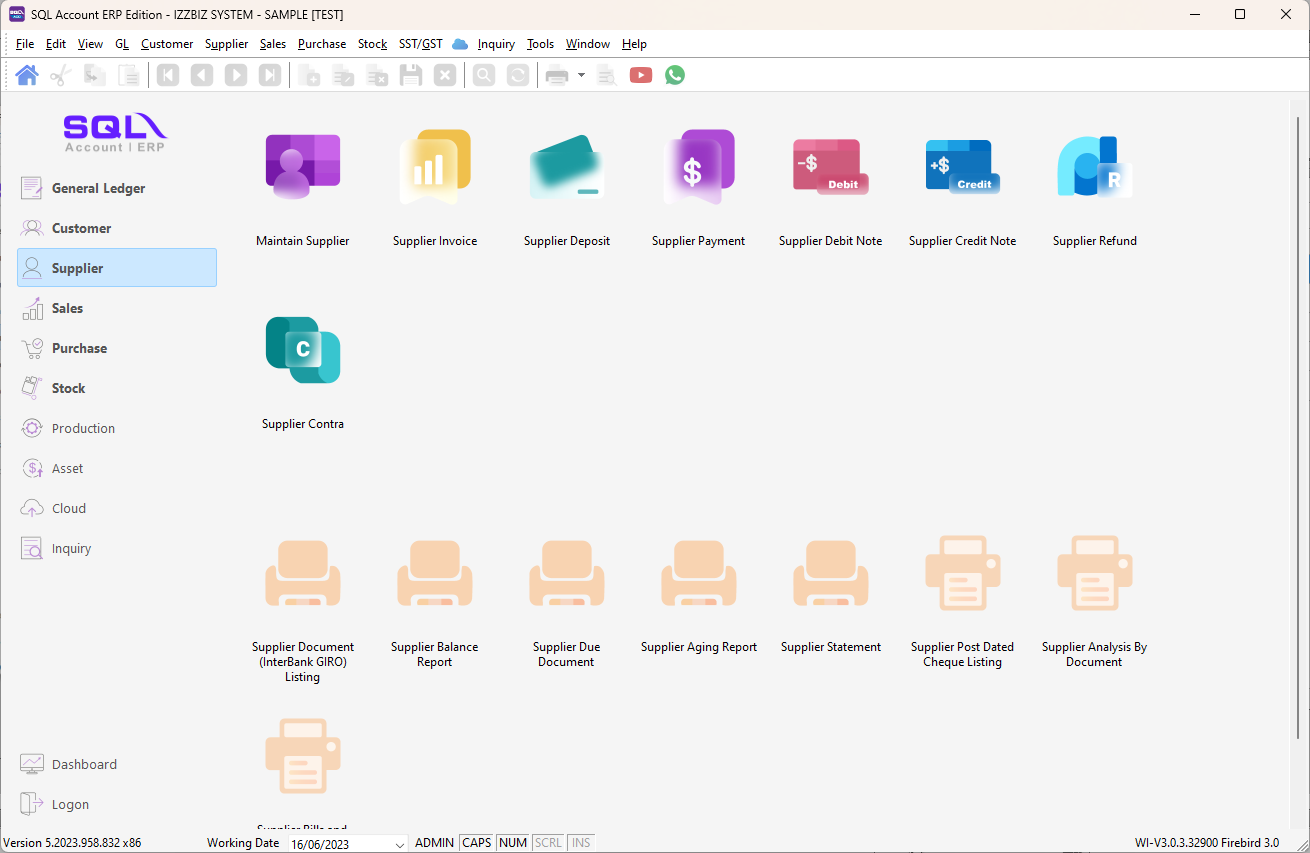This screenshot has width=1310, height=853.
Task: Open Supplier Due Document report
Action: point(567,573)
